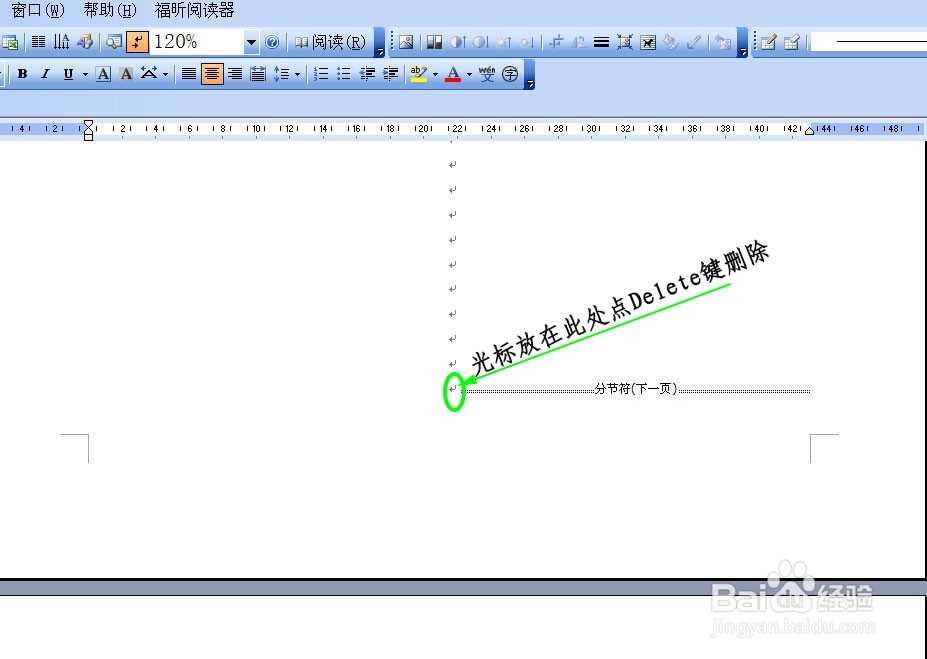Viewport: 927px width, 659px height.
Task: Open the underline style dropdown arrow
Action: [85, 74]
